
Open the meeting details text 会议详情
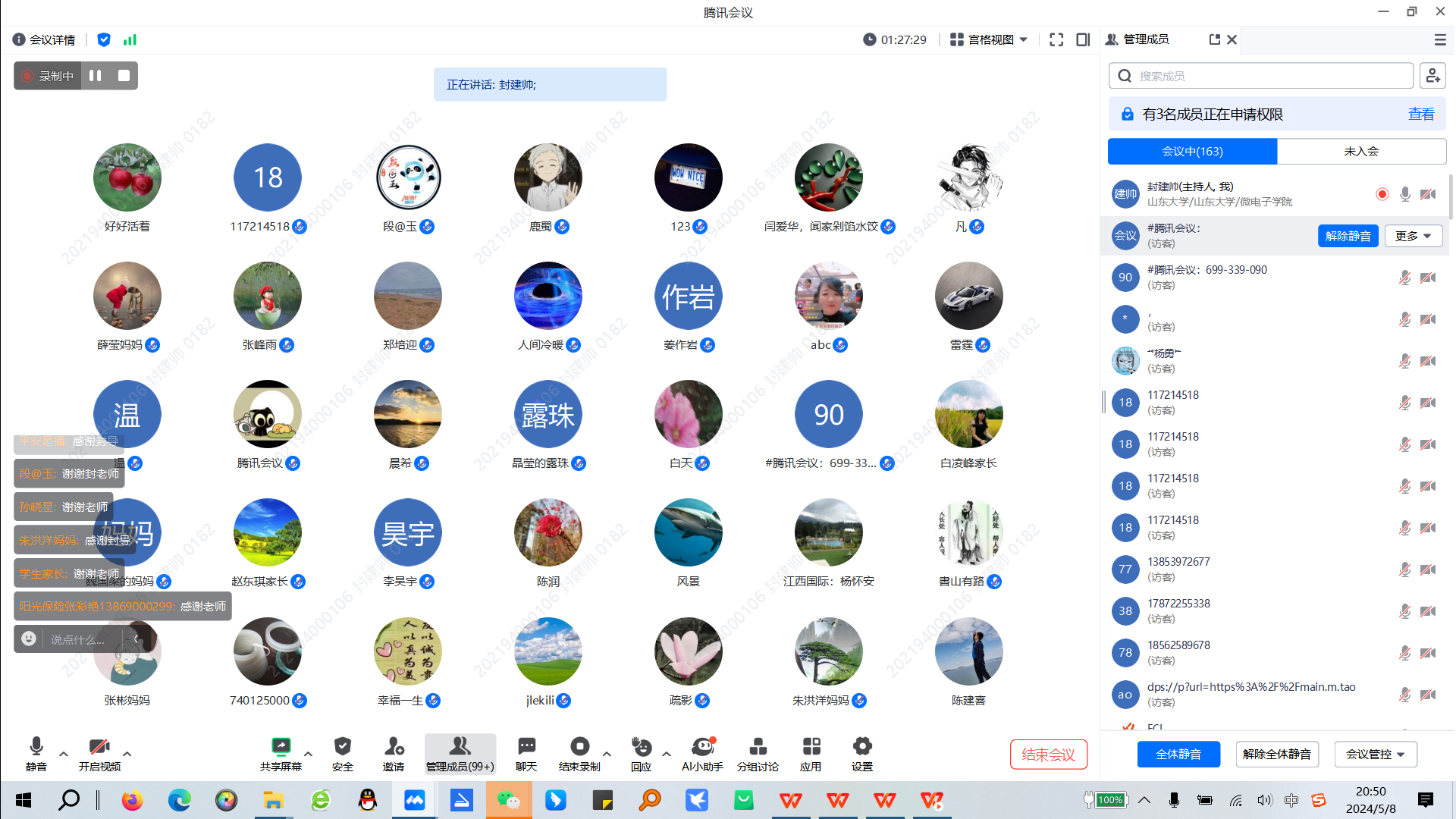52,39
